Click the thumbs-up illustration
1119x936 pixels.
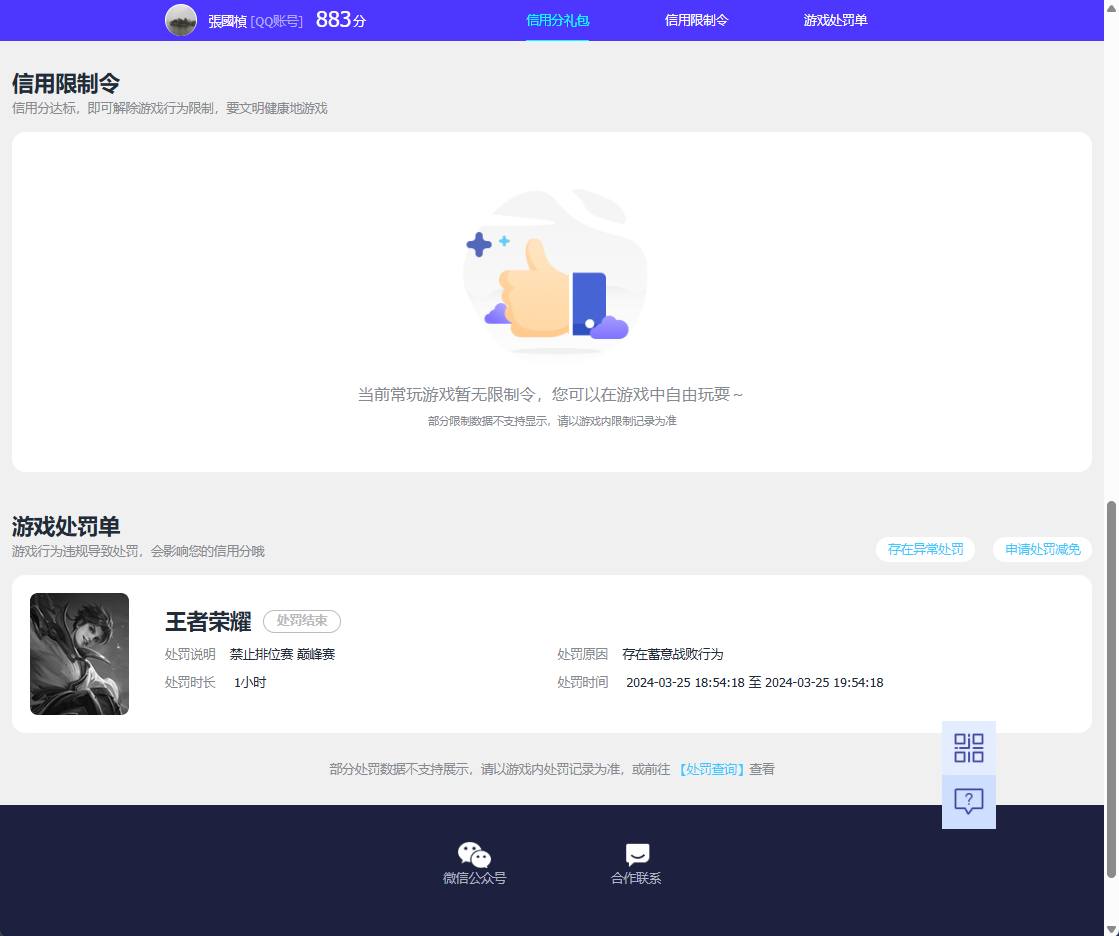click(x=553, y=271)
